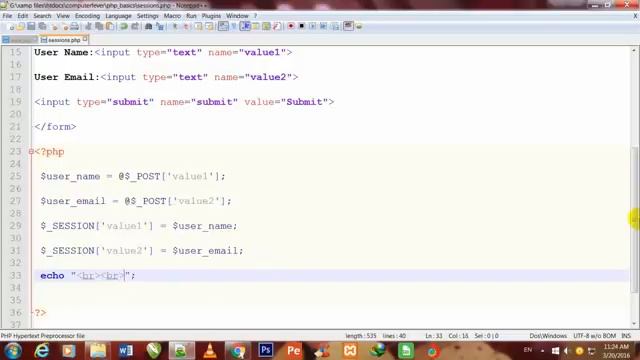This screenshot has height=360, width=640.
Task: Open the Function List panel icon
Action: pyautogui.click(x=277, y=27)
